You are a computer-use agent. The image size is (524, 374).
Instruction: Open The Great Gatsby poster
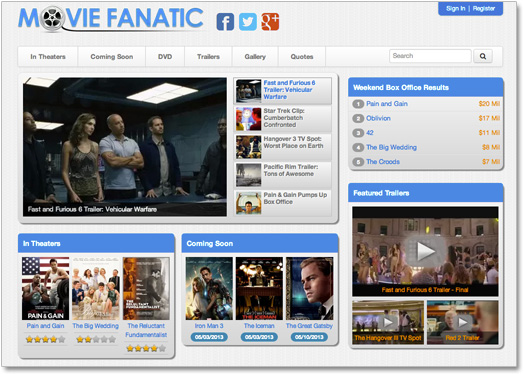pos(309,288)
